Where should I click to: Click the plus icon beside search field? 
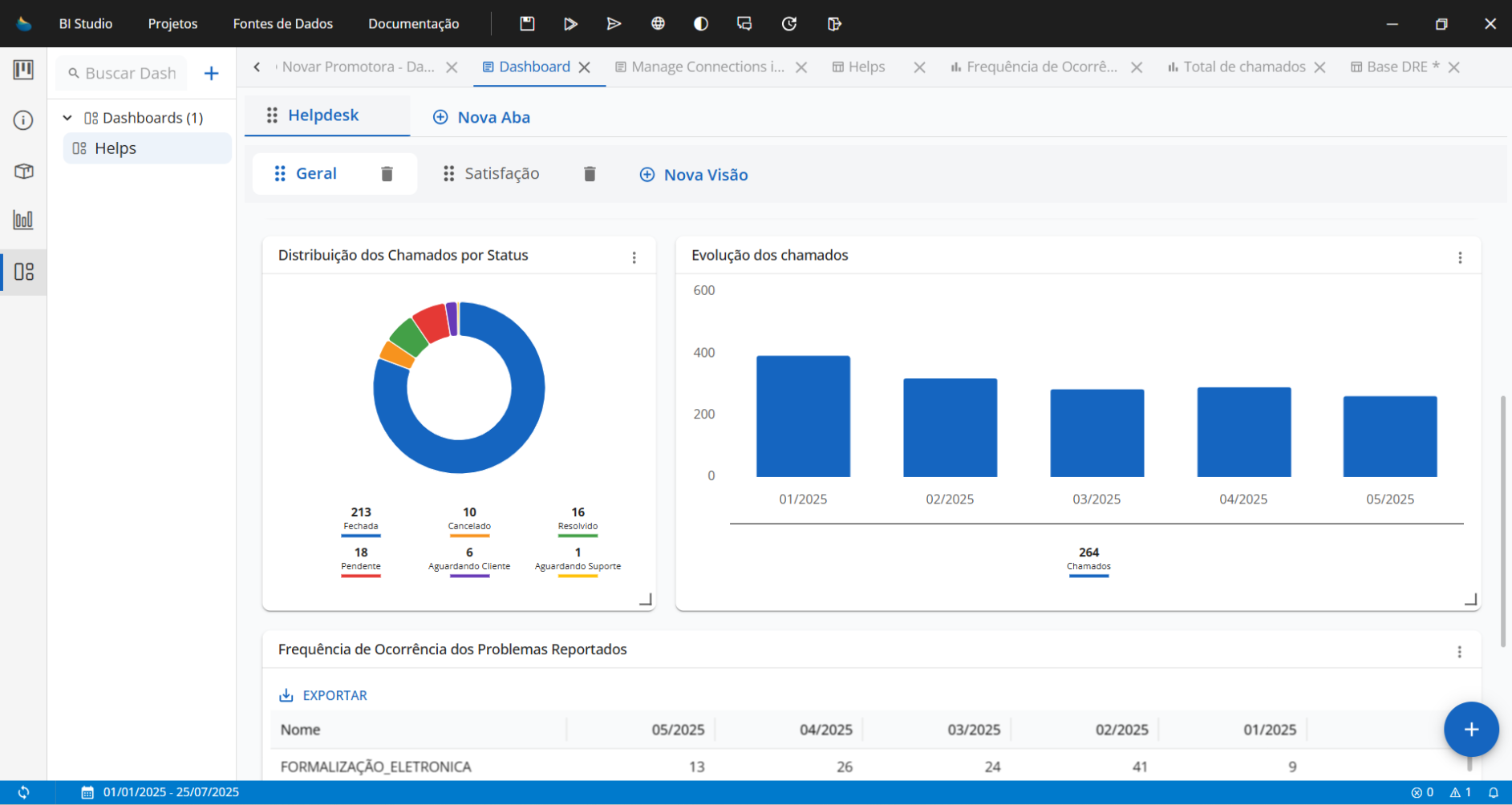click(x=211, y=74)
